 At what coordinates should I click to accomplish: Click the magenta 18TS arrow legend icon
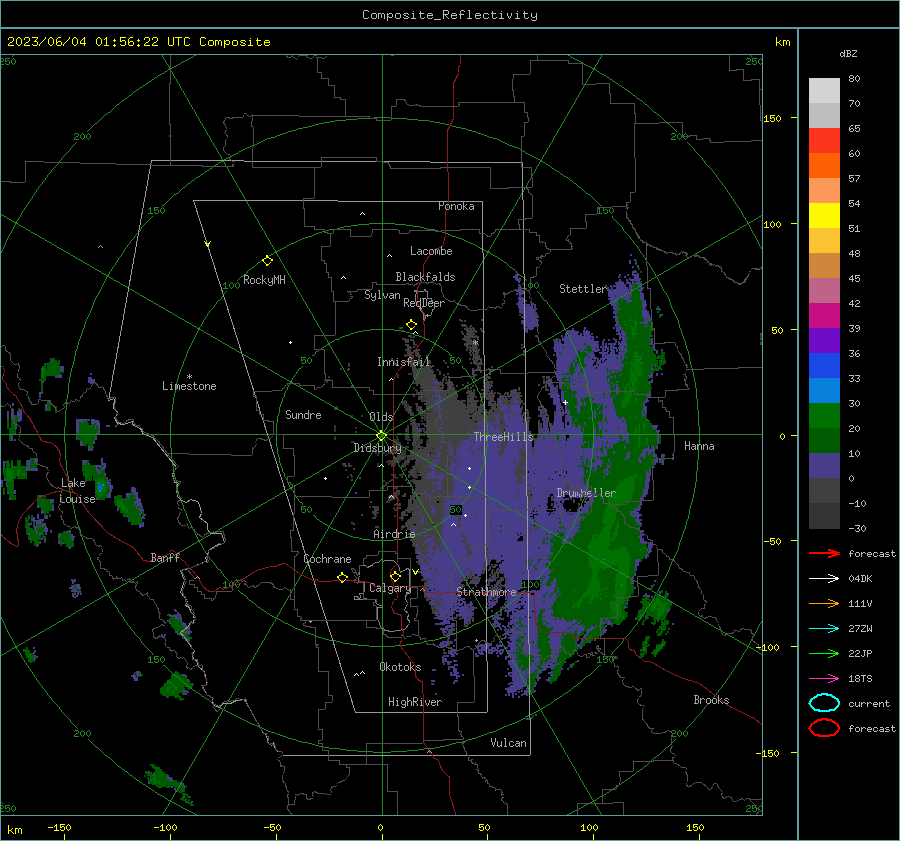click(x=824, y=679)
